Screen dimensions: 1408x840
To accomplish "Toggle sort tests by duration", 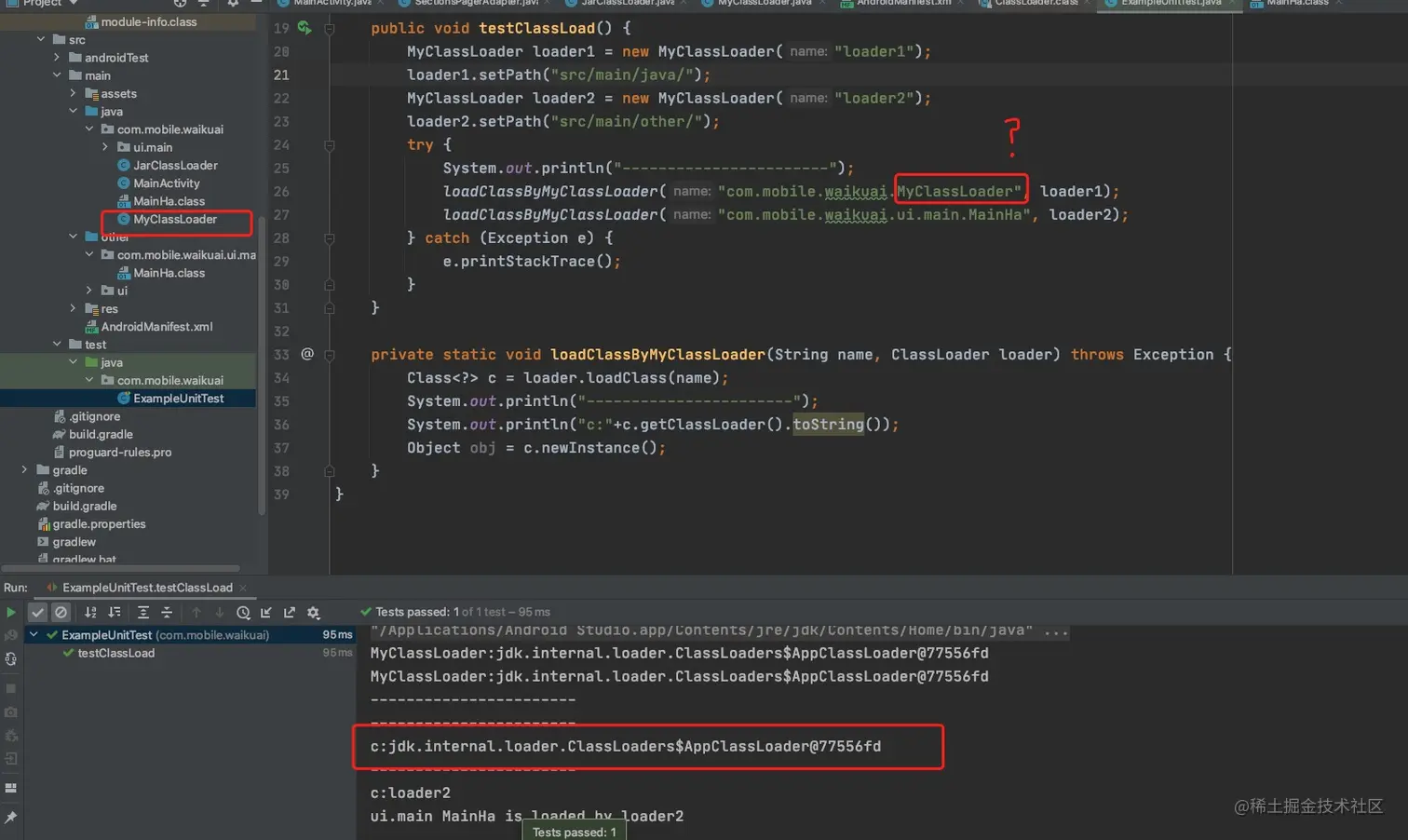I will [115, 612].
